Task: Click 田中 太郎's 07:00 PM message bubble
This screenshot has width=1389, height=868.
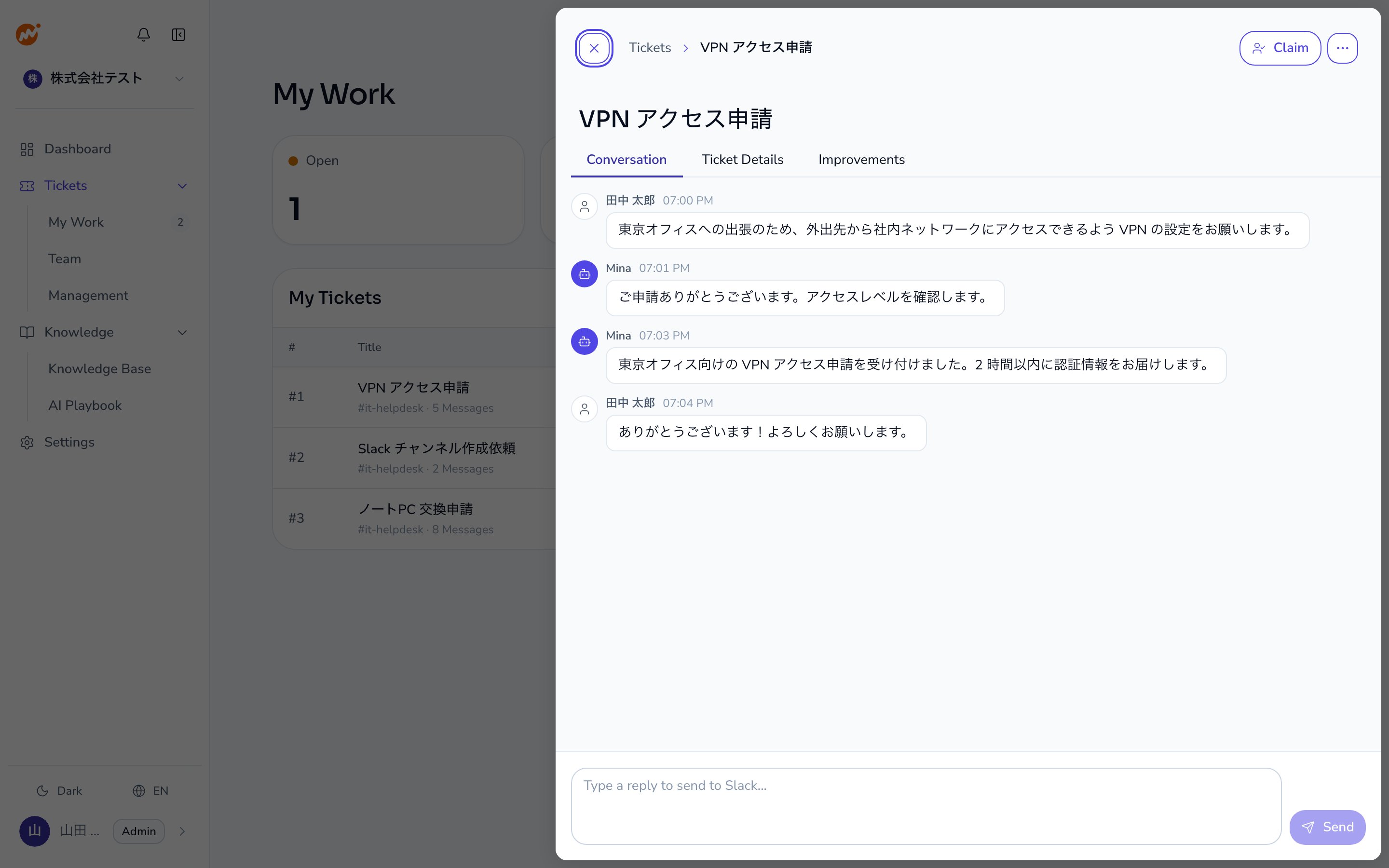Action: pos(957,230)
